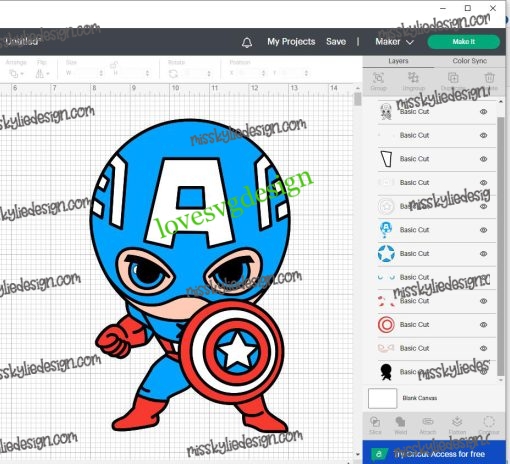Viewport: 510px width, 464px height.
Task: Select layer with skin-tone mask thumbnail
Action: pos(436,348)
